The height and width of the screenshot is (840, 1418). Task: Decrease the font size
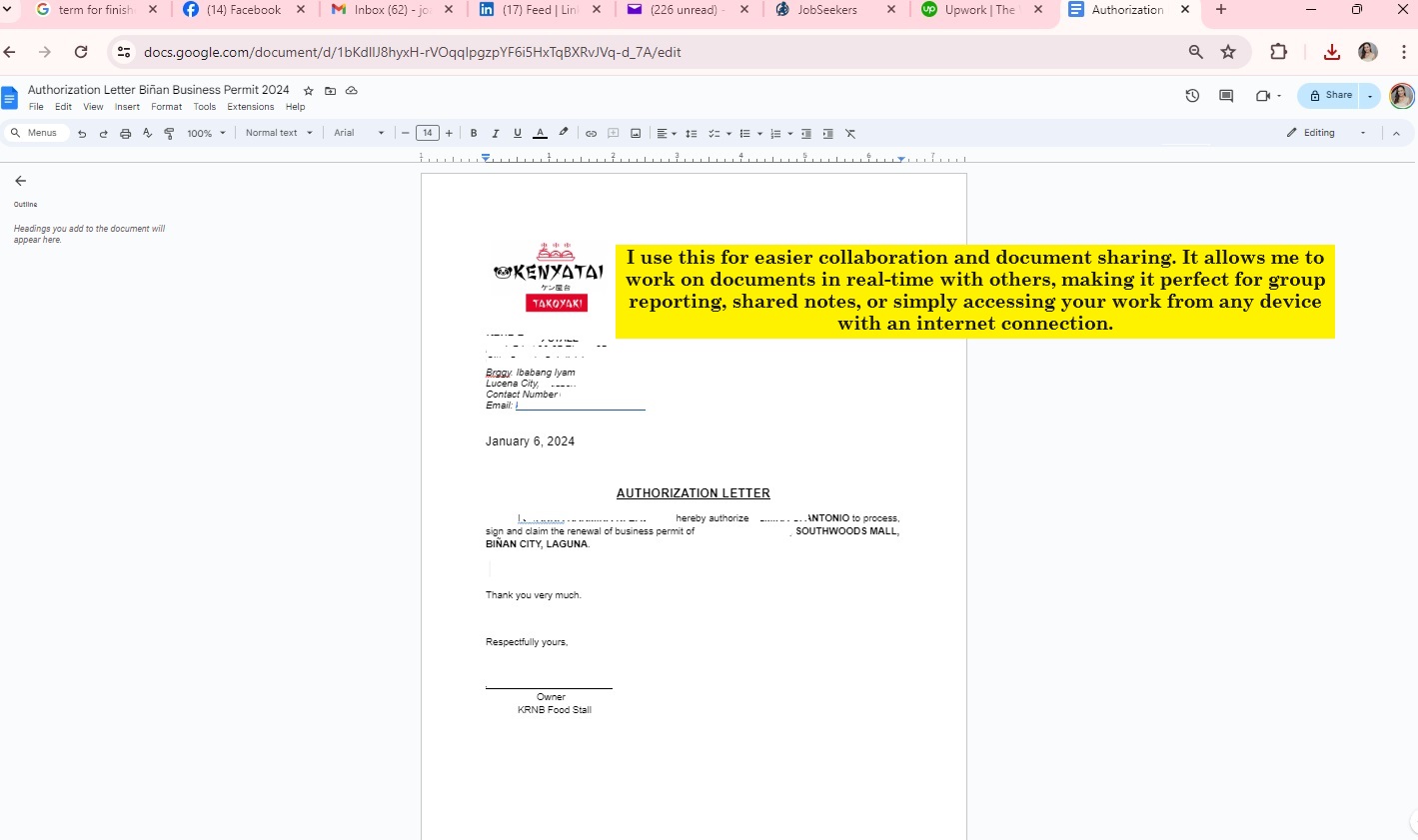pyautogui.click(x=406, y=133)
